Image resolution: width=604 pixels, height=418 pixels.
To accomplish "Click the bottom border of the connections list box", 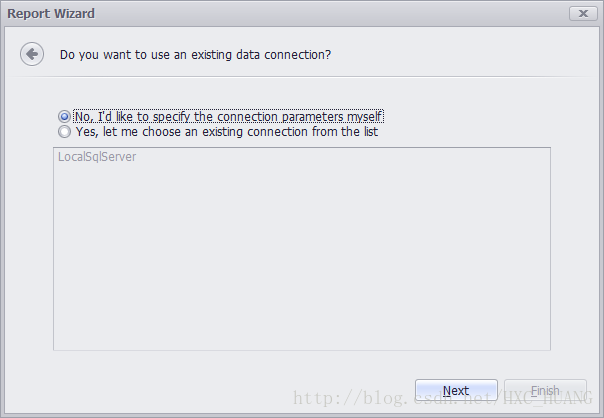I will [302, 350].
